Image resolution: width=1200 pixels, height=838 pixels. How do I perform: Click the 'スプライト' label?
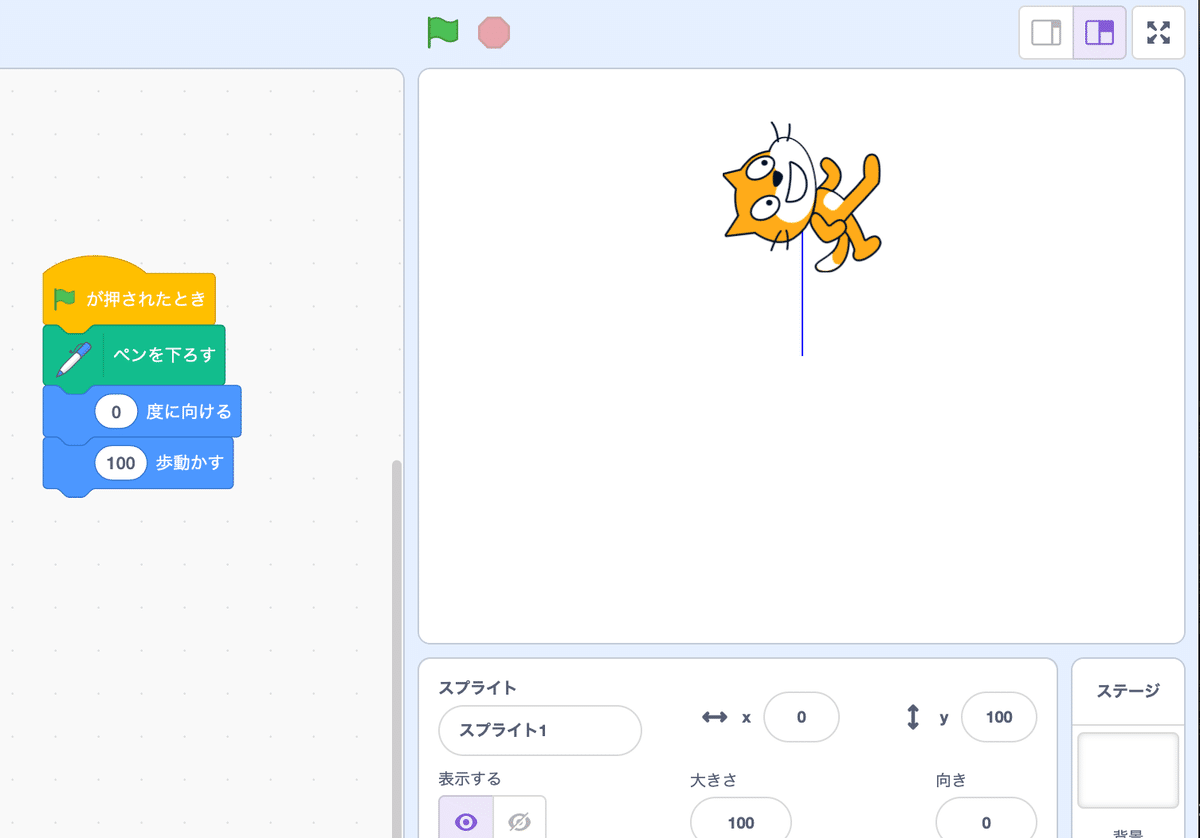click(477, 688)
